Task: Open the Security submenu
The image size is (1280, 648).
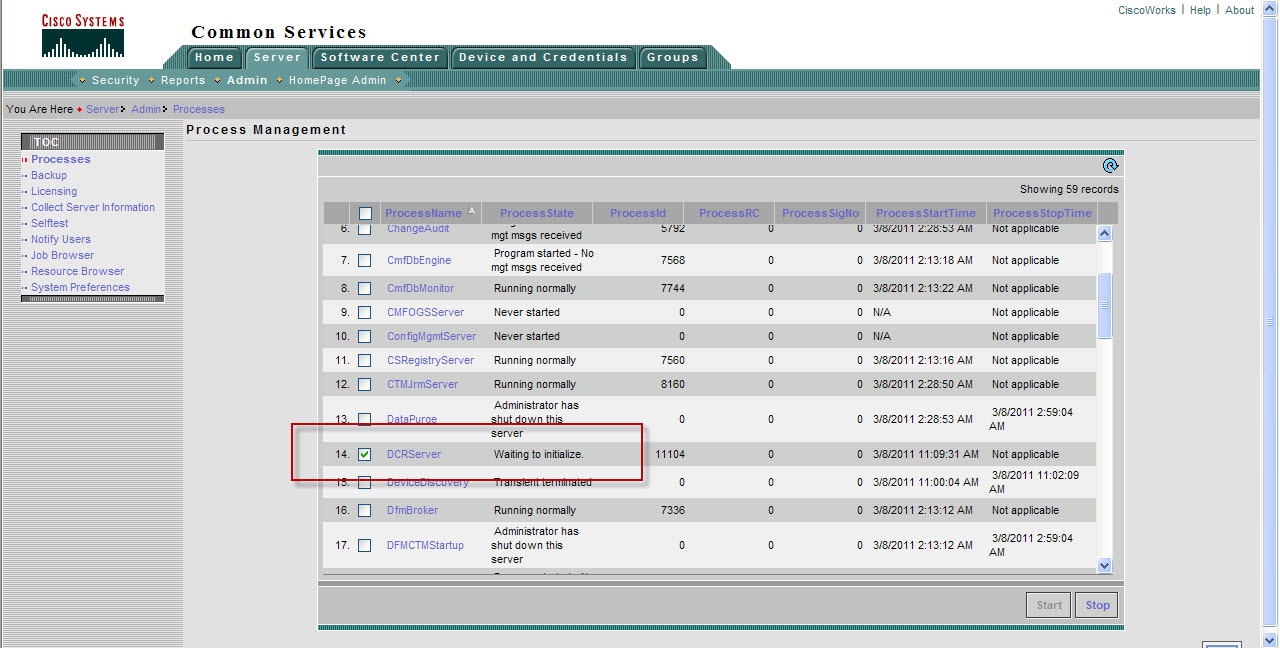Action: [x=116, y=81]
